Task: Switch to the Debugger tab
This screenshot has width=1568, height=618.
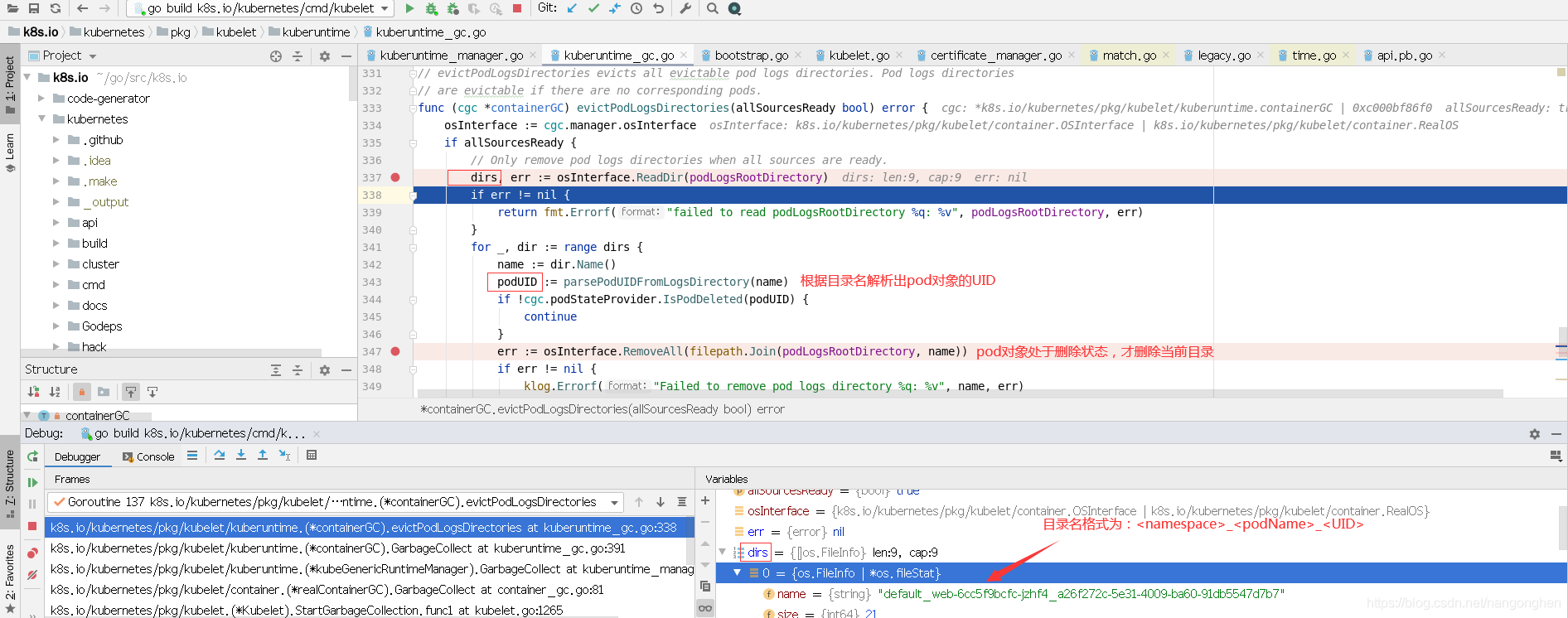Action: pyautogui.click(x=77, y=456)
